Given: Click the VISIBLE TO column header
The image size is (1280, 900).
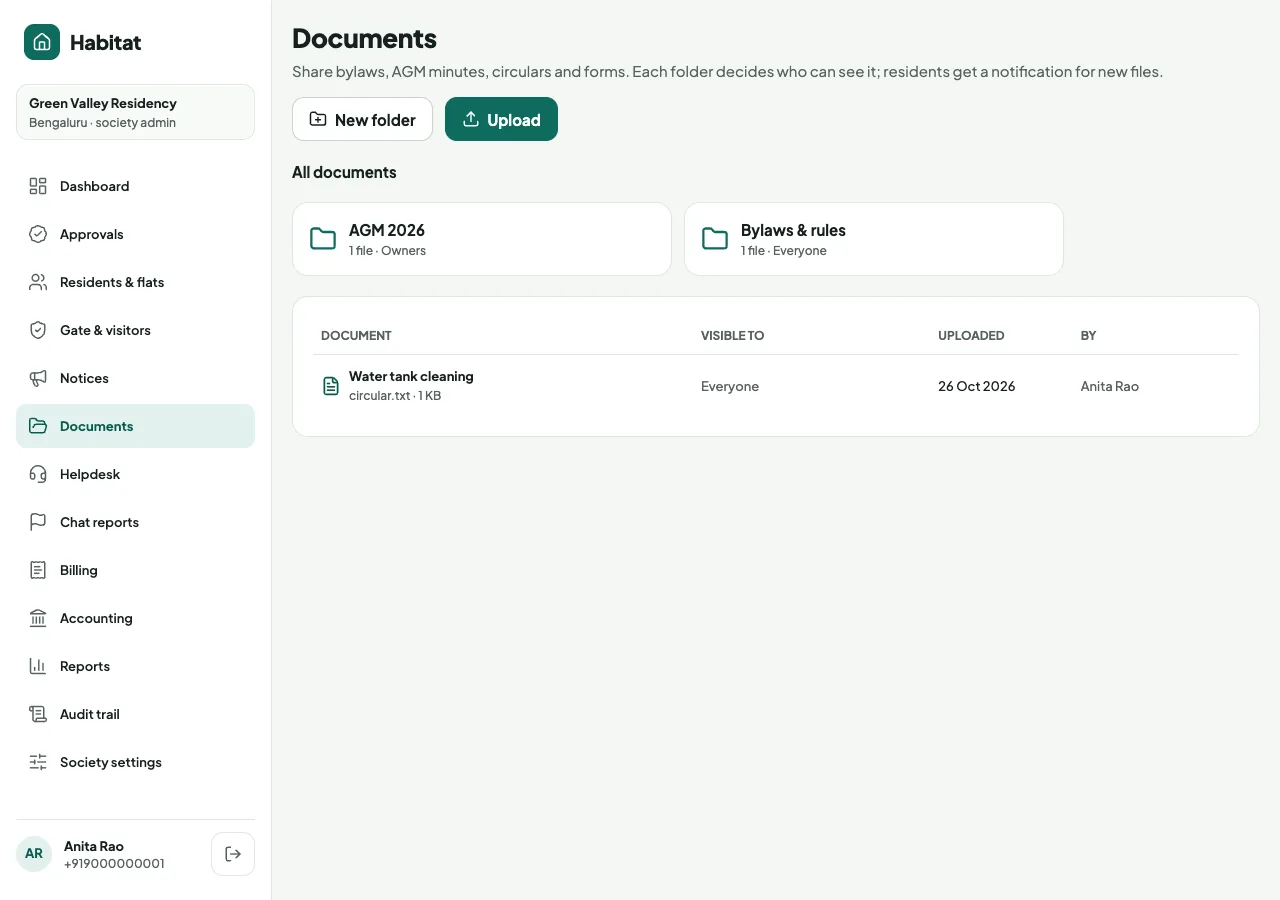Looking at the screenshot, I should tap(732, 336).
